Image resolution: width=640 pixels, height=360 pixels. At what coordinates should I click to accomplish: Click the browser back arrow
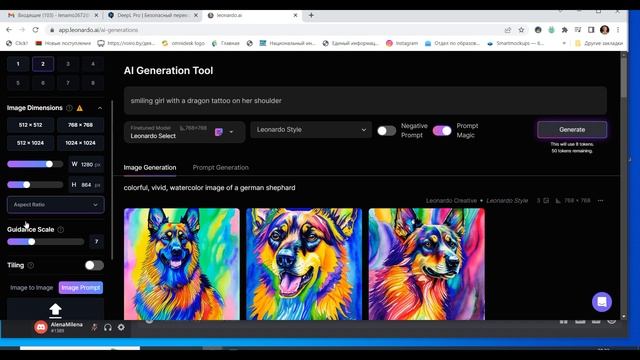[x=9, y=30]
